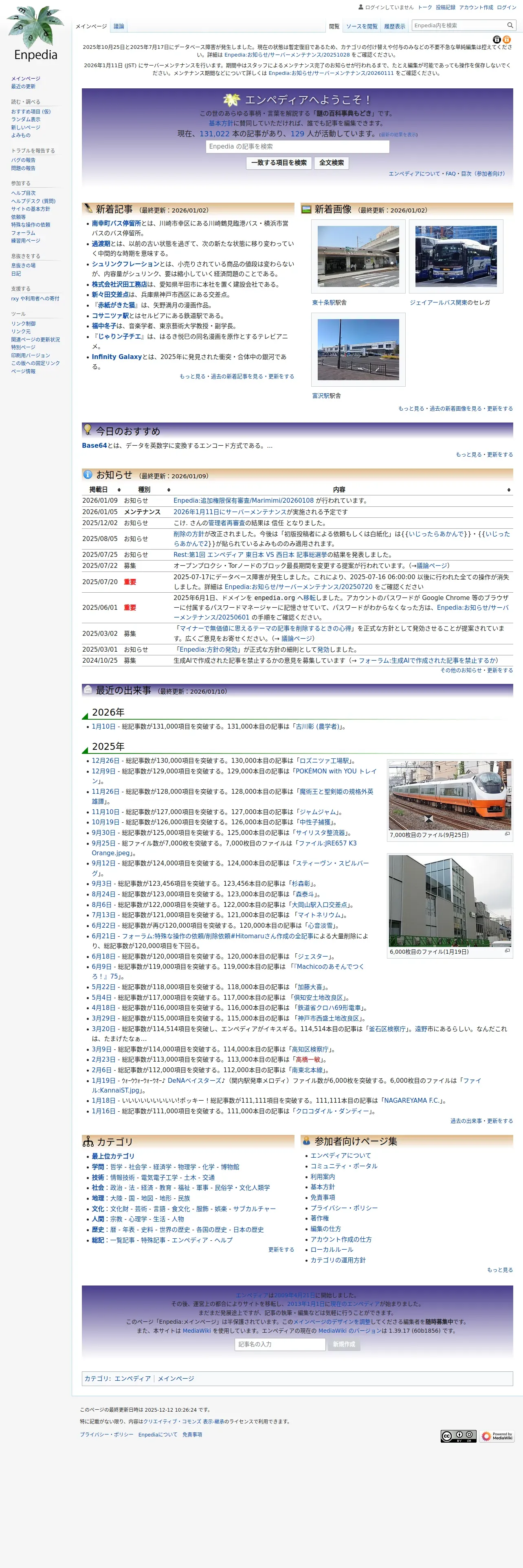Open the トーク link in the header
The width and height of the screenshot is (523, 1568).
pyautogui.click(x=425, y=7)
